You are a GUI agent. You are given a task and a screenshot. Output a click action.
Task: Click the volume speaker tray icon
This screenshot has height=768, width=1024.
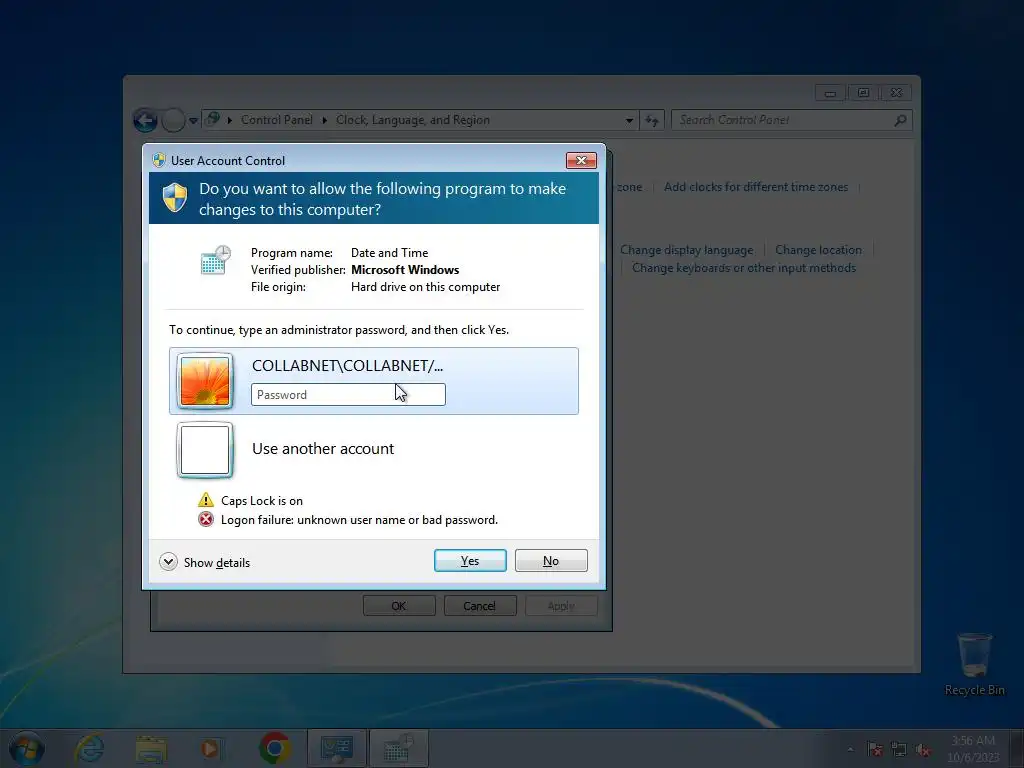[x=923, y=750]
